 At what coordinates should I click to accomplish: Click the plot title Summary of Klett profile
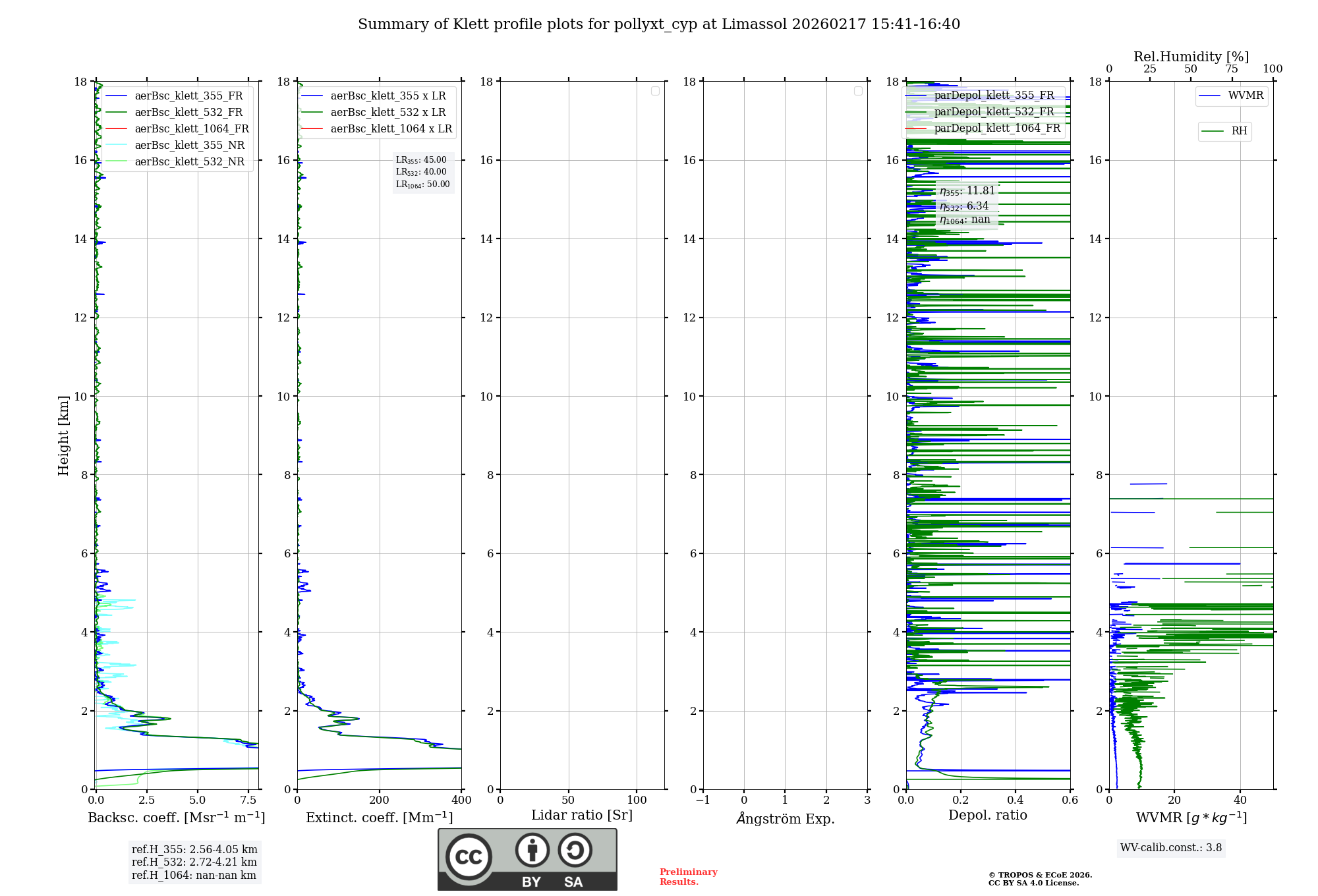(659, 24)
